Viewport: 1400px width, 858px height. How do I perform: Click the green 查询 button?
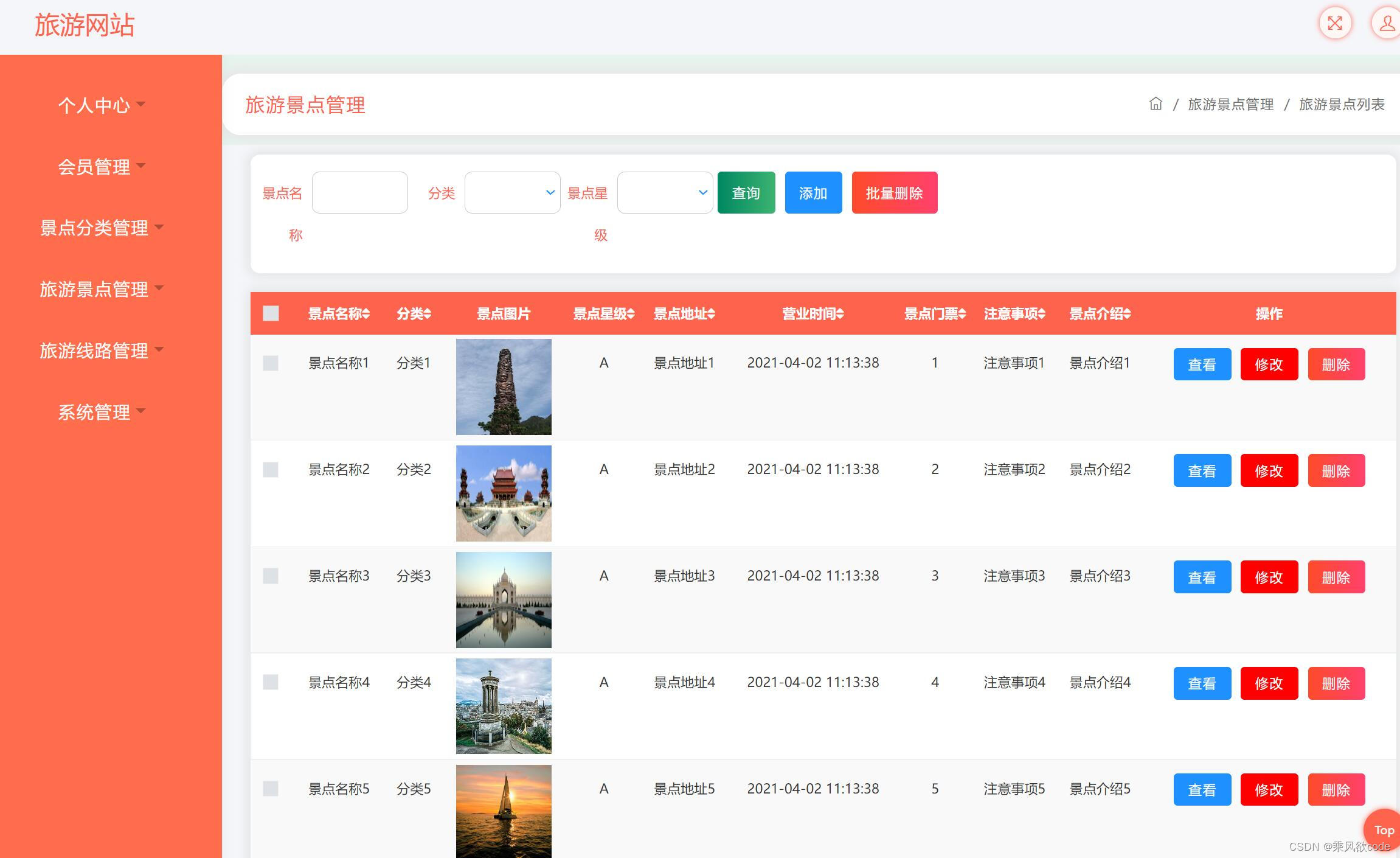click(746, 193)
